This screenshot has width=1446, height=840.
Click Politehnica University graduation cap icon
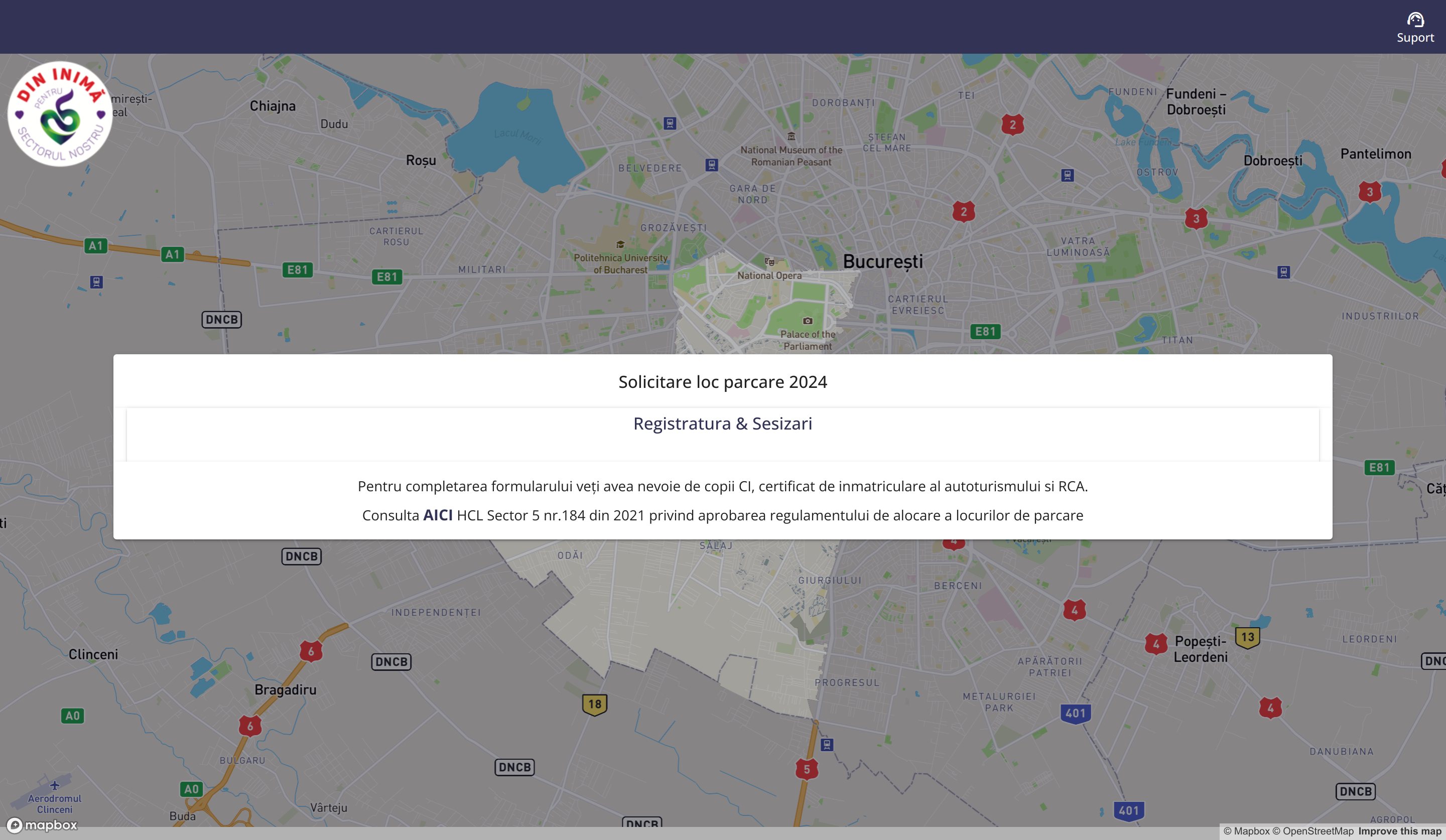click(620, 245)
